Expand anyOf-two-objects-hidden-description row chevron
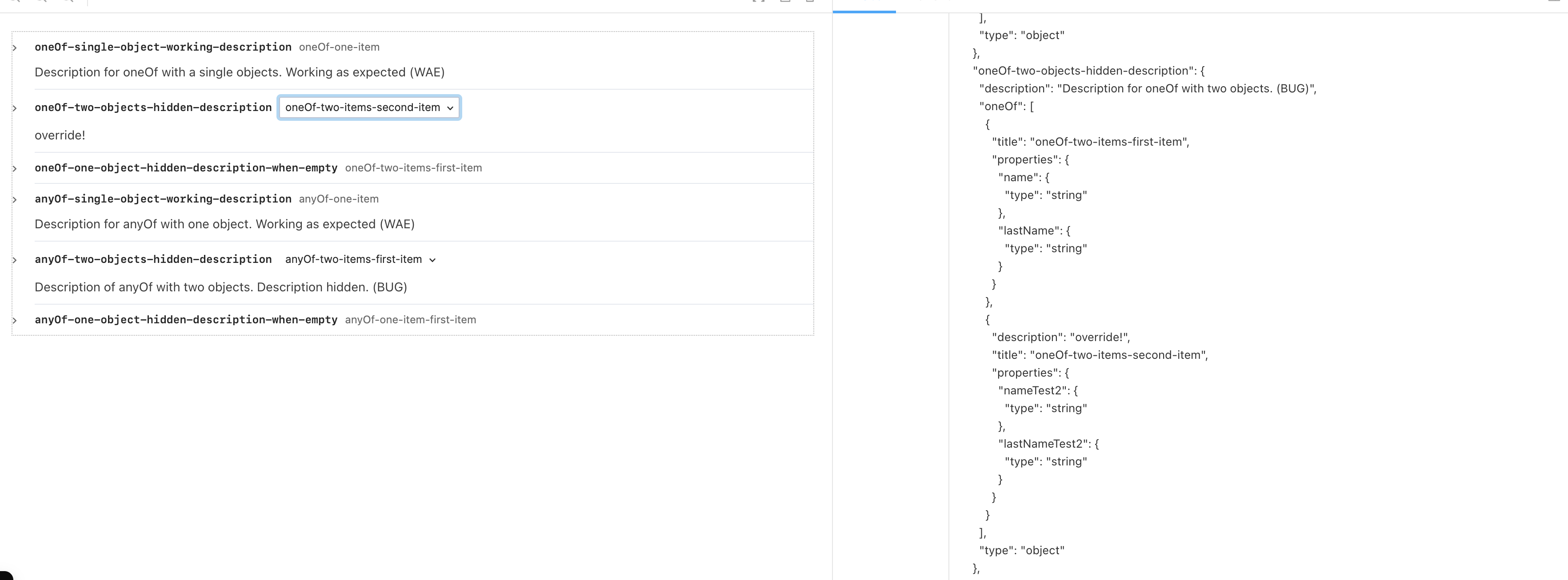Viewport: 1568px width, 580px height. [15, 260]
